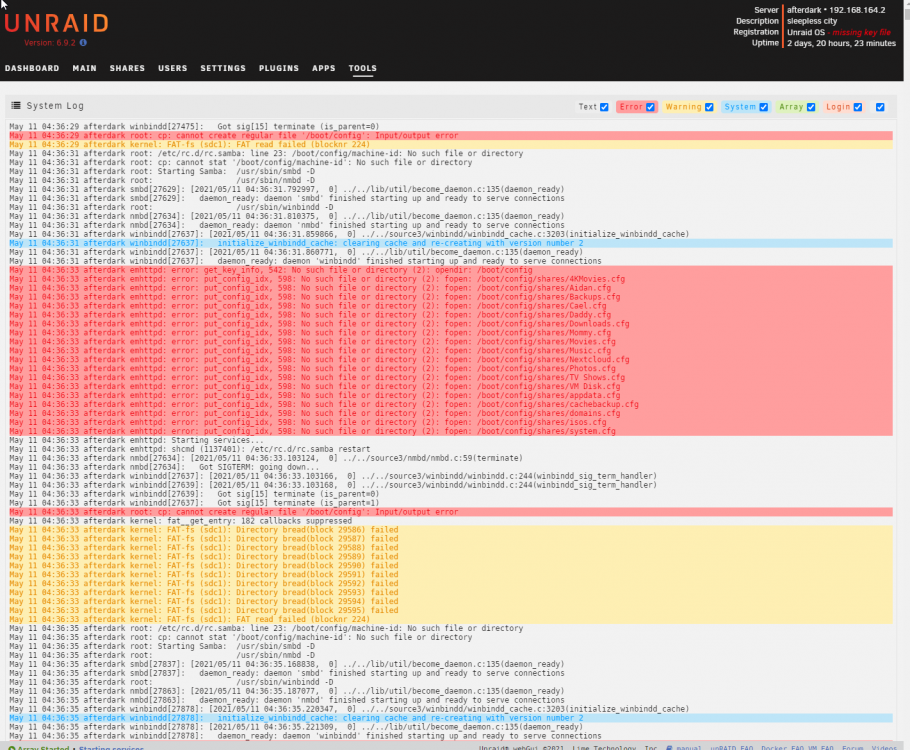Click the Unraid logo
910x750 pixels.
[56, 23]
